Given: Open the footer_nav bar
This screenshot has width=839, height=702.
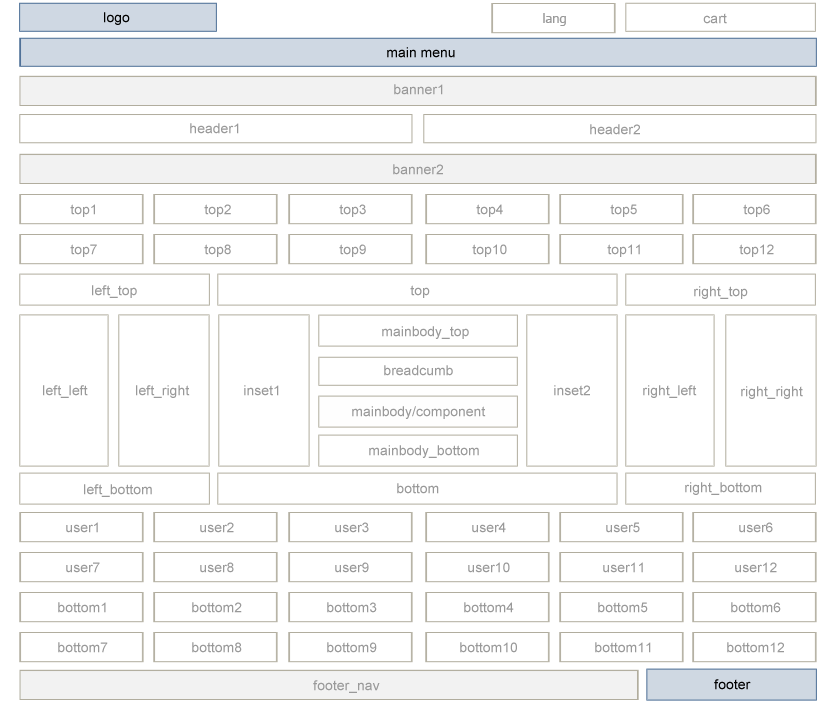Looking at the screenshot, I should tap(328, 685).
